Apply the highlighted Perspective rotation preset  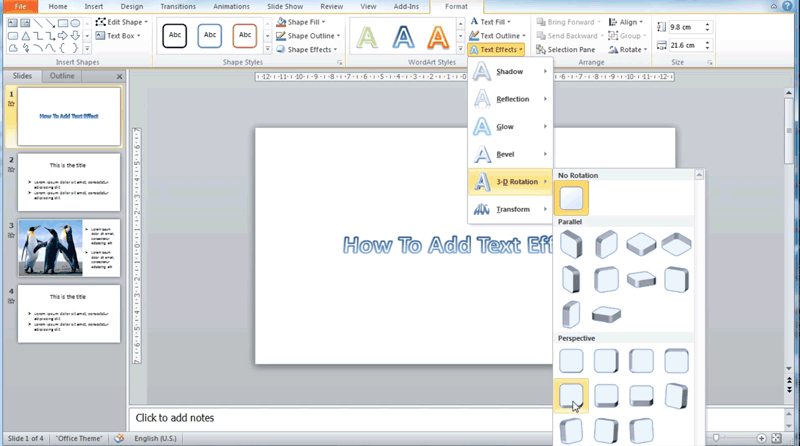click(572, 396)
